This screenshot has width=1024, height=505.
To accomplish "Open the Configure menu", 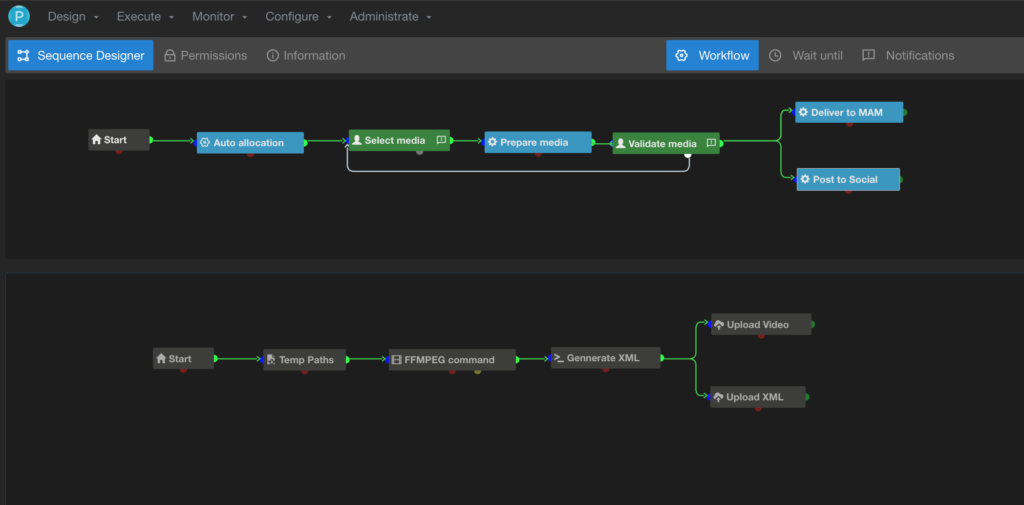I will click(x=298, y=17).
